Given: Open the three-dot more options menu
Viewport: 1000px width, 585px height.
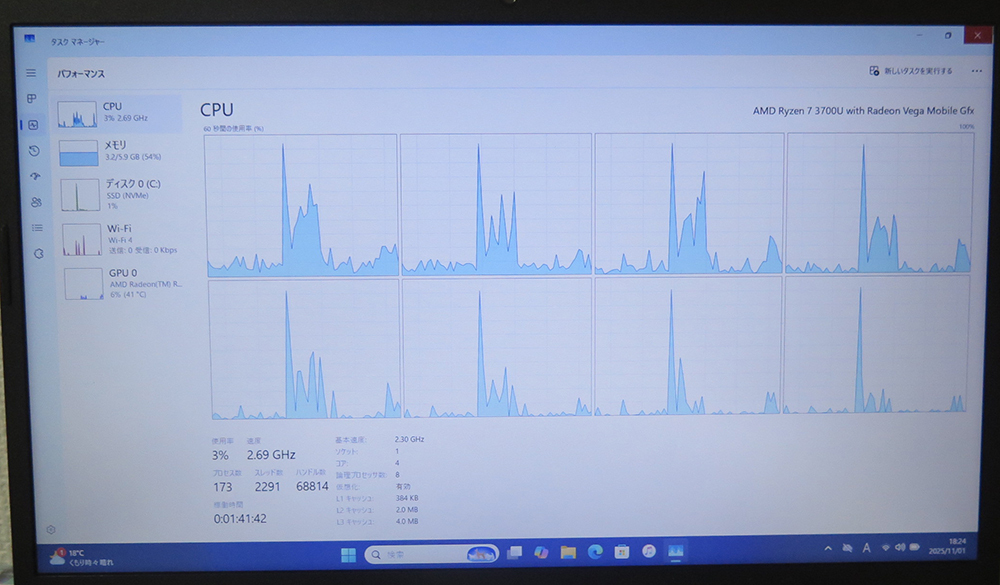Looking at the screenshot, I should 976,71.
